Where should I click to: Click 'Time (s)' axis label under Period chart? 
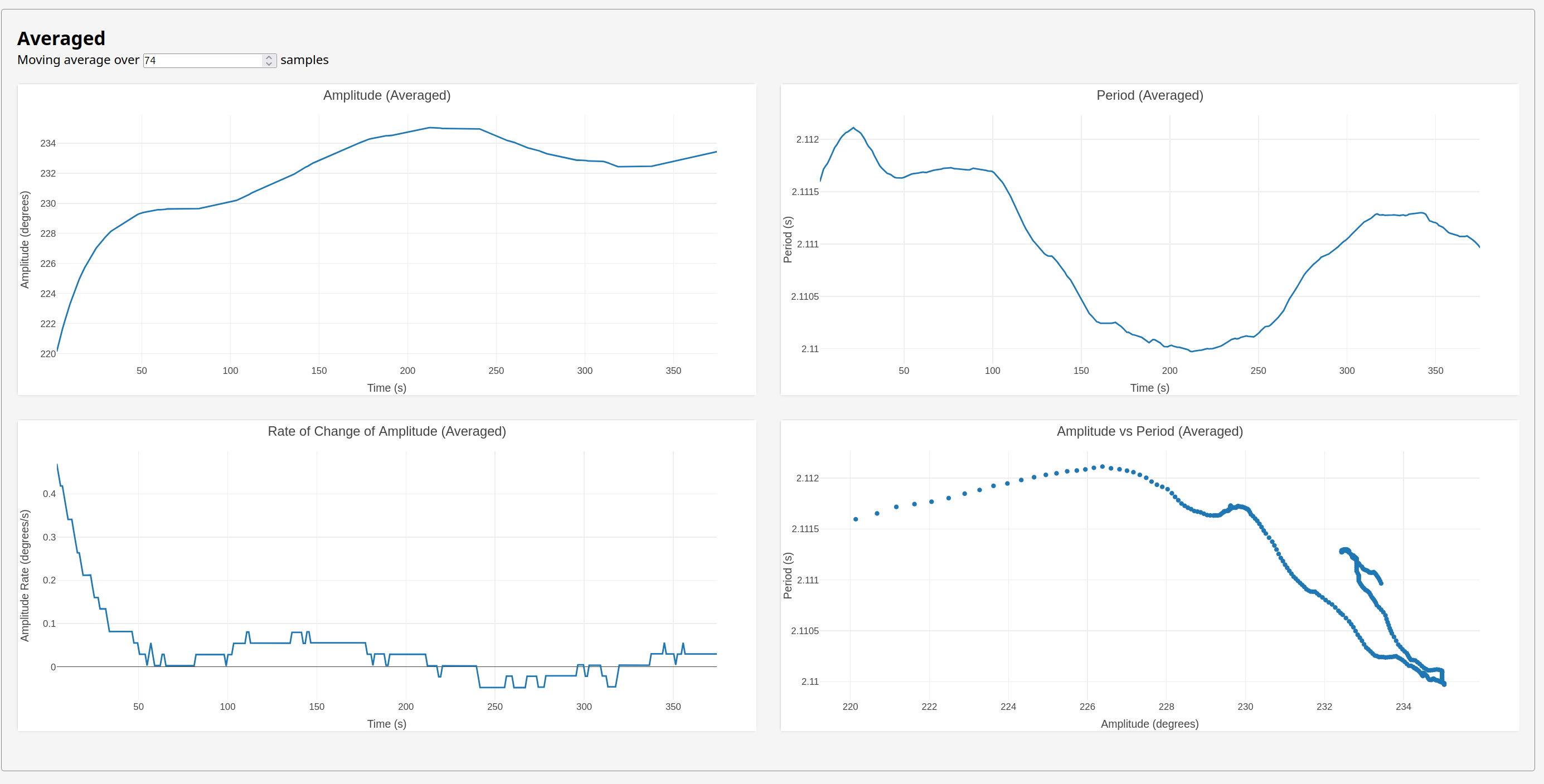[x=1149, y=388]
